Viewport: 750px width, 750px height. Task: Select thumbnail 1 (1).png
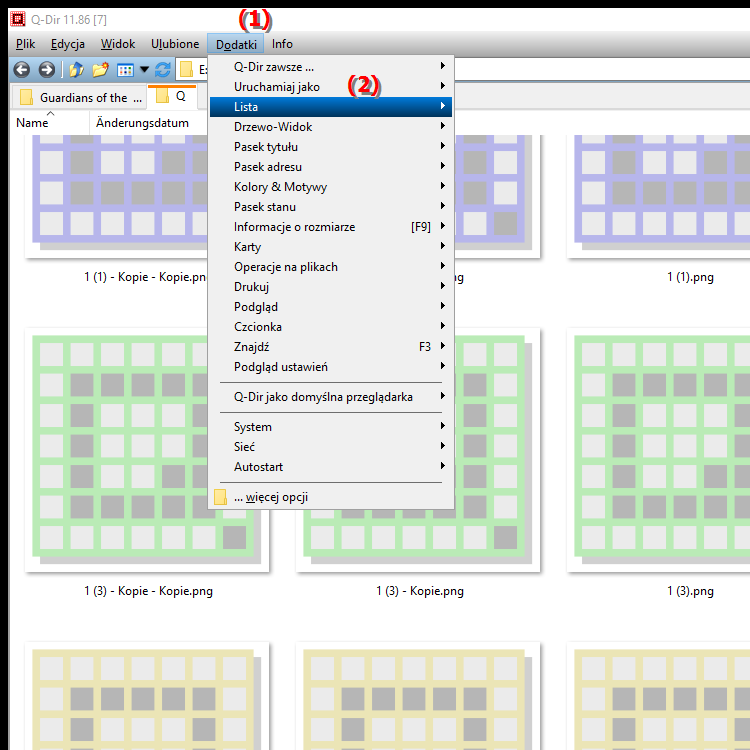pyautogui.click(x=658, y=196)
